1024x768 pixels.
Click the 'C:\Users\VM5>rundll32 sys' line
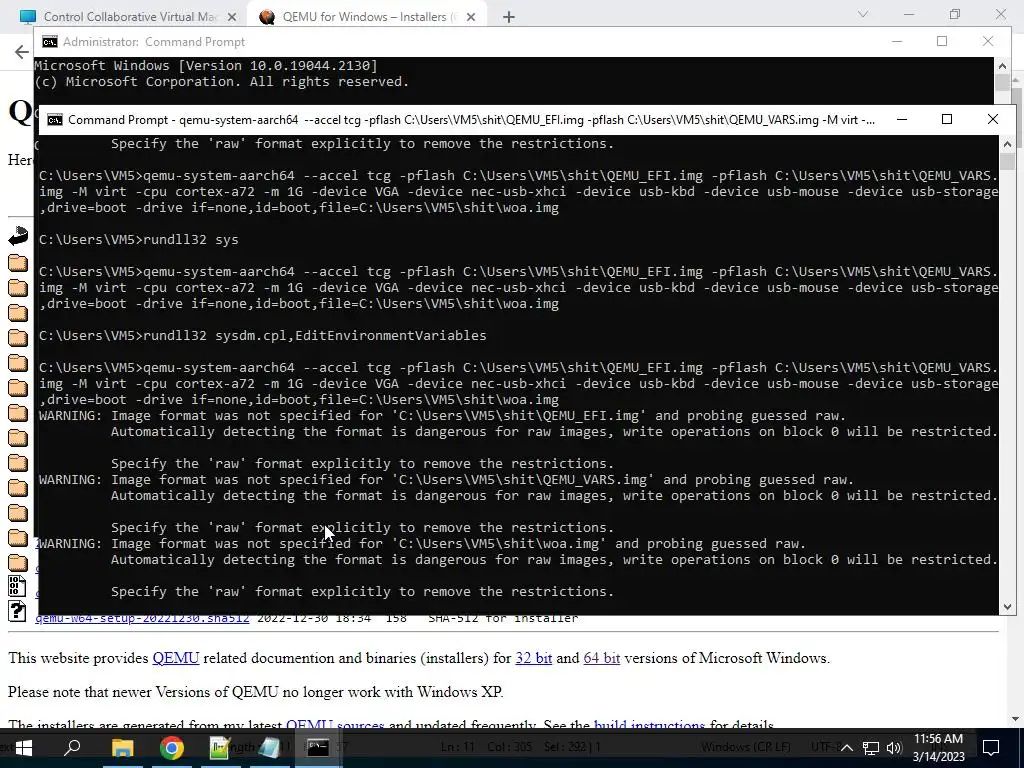[x=138, y=240]
